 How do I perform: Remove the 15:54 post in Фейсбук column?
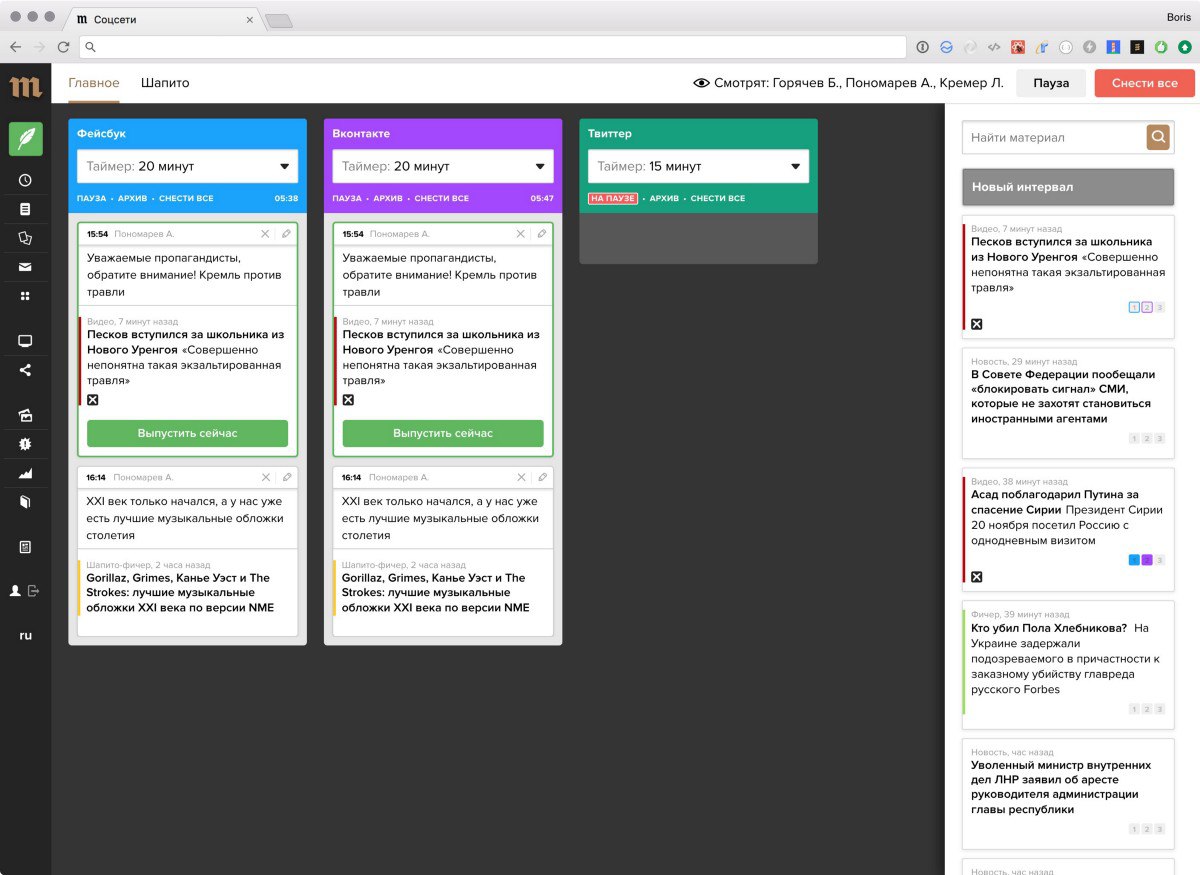point(265,234)
